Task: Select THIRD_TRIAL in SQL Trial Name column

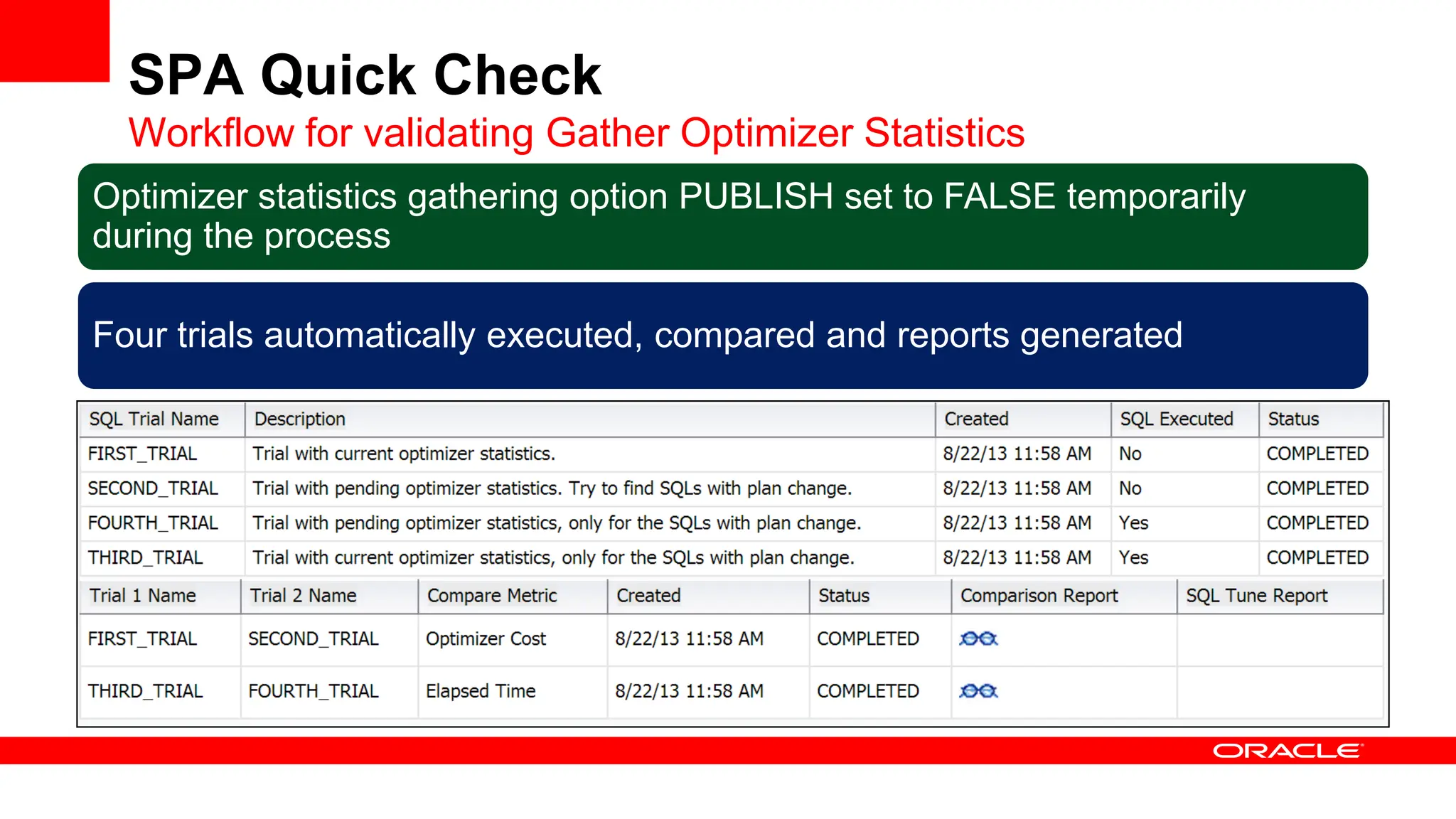Action: coord(146,558)
